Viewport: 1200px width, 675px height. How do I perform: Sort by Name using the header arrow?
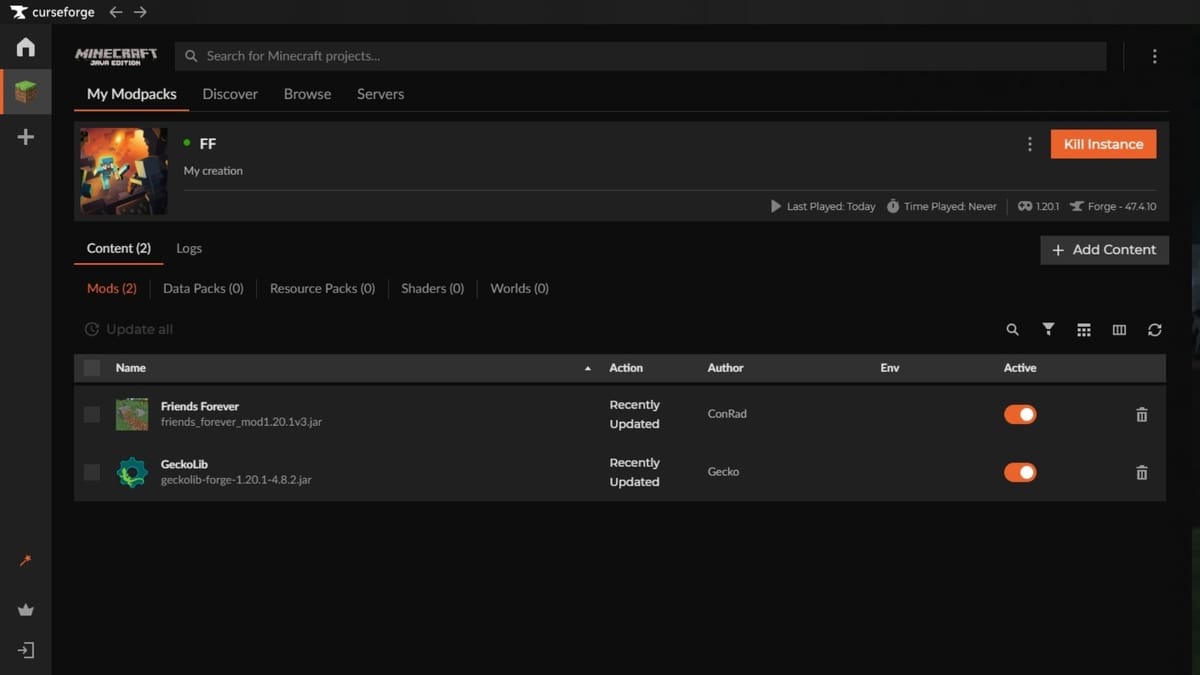pos(587,369)
